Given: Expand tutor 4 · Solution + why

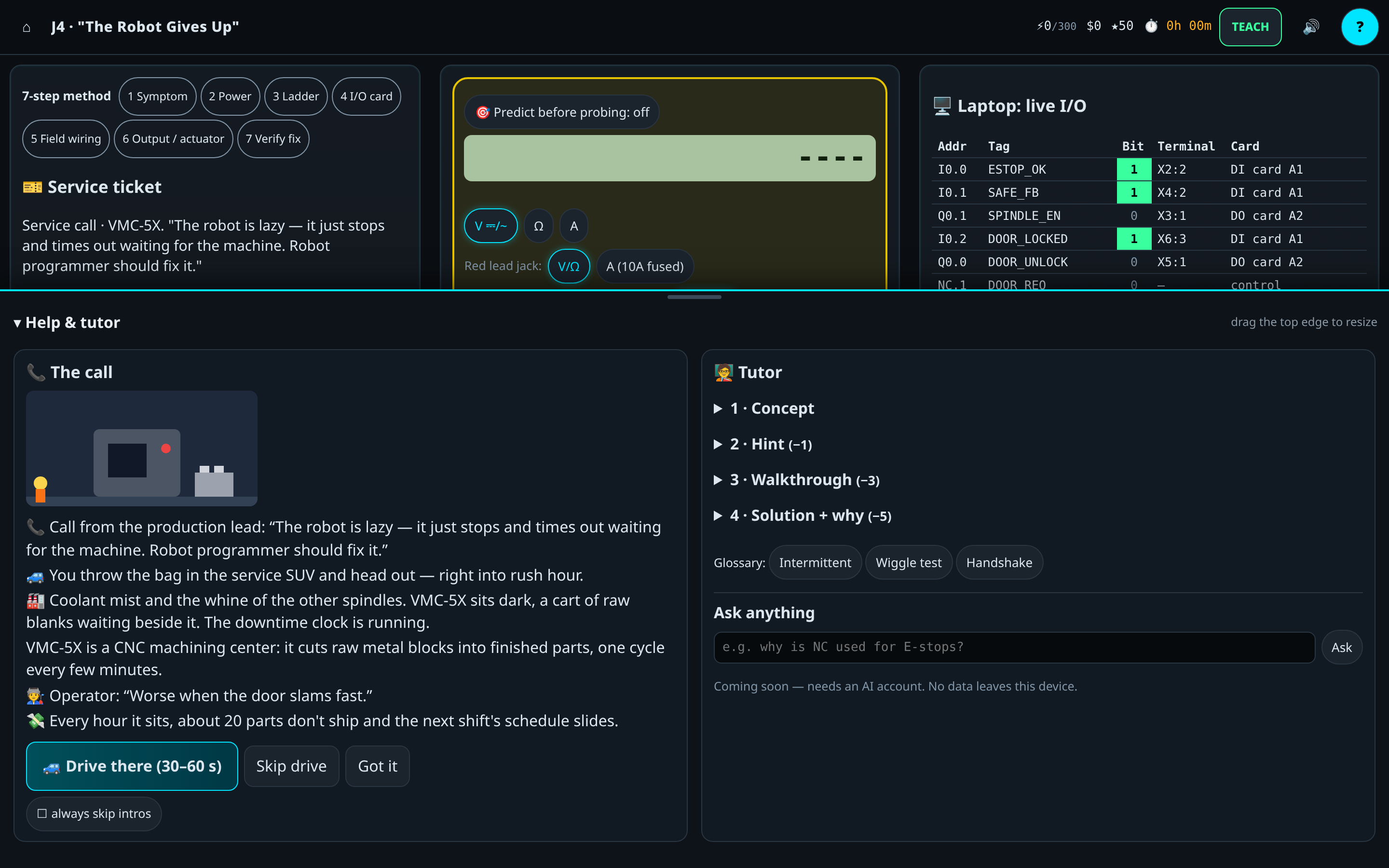Looking at the screenshot, I should [x=803, y=515].
